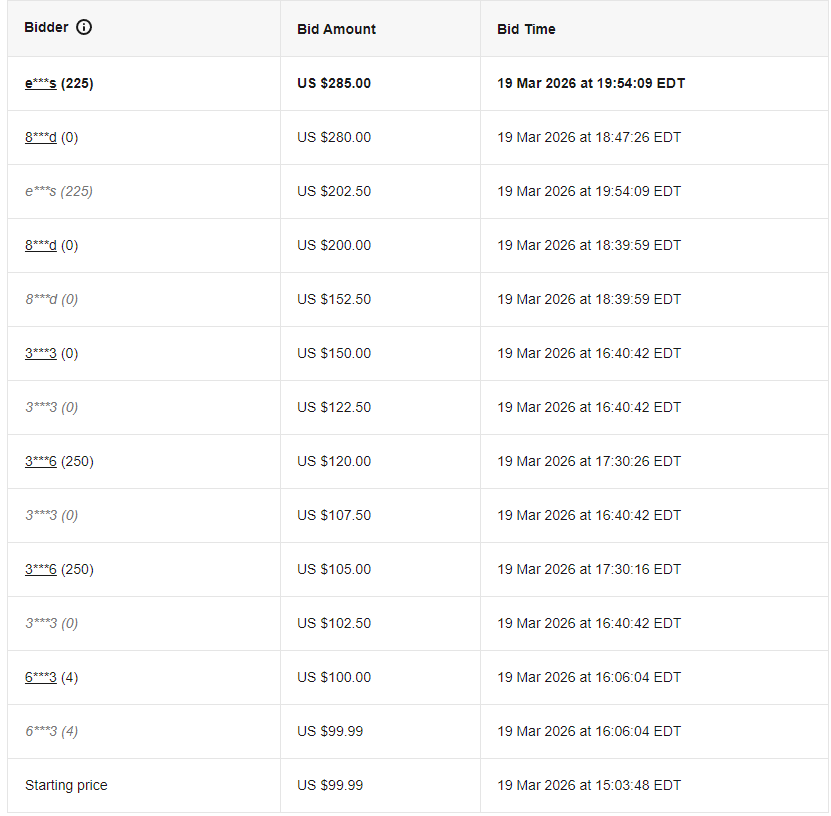Select the US $152.50 bid amount
Screen dimensions: 831x816
pos(334,299)
